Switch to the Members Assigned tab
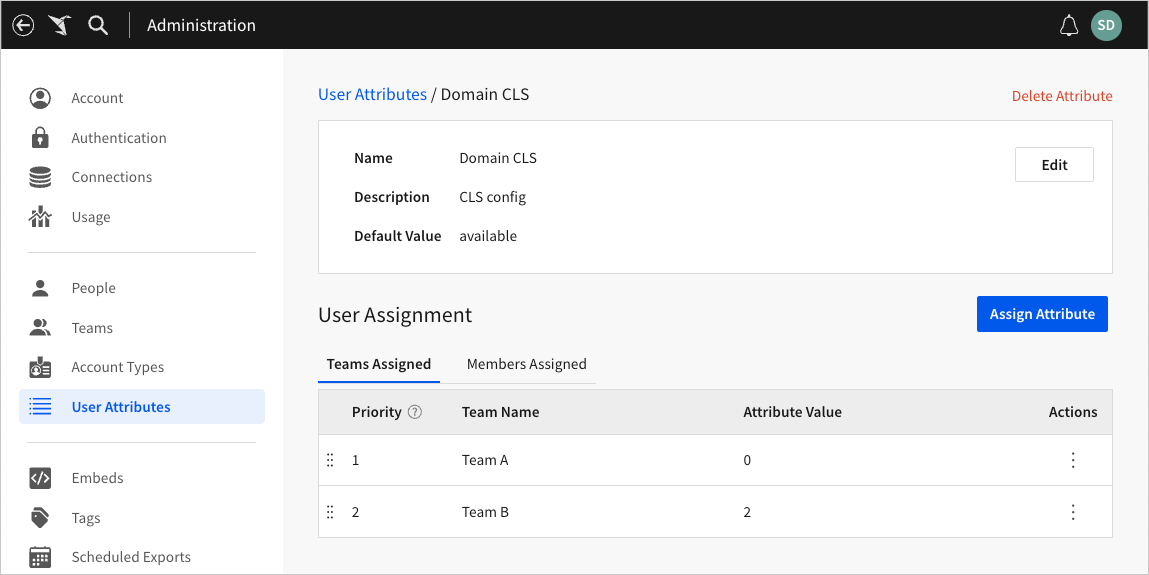 pyautogui.click(x=526, y=364)
